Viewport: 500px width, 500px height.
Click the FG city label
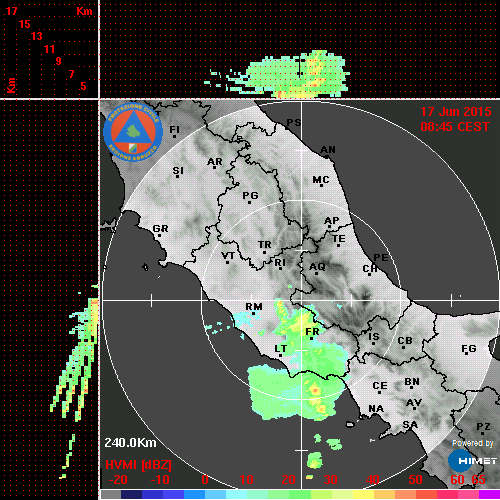[x=469, y=348]
